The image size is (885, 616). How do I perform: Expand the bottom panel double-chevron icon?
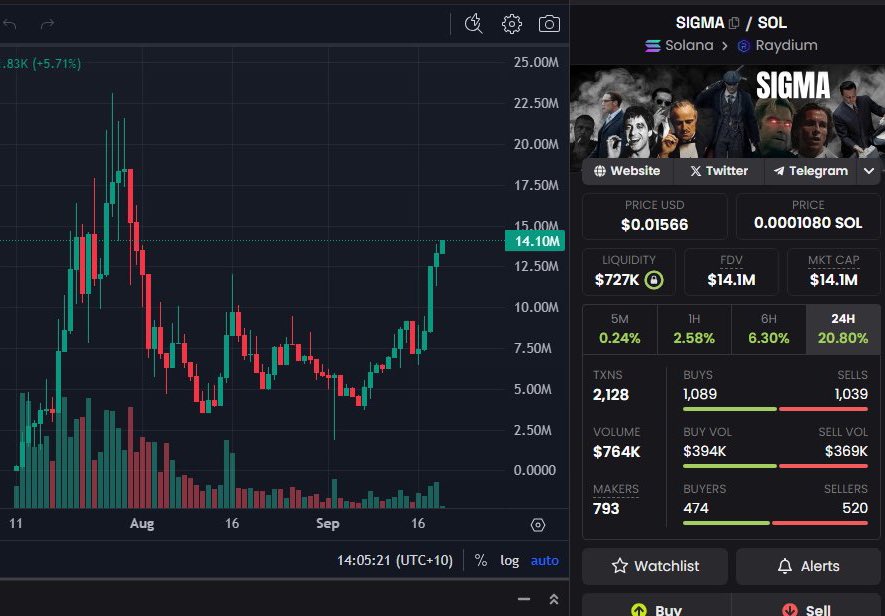point(554,599)
